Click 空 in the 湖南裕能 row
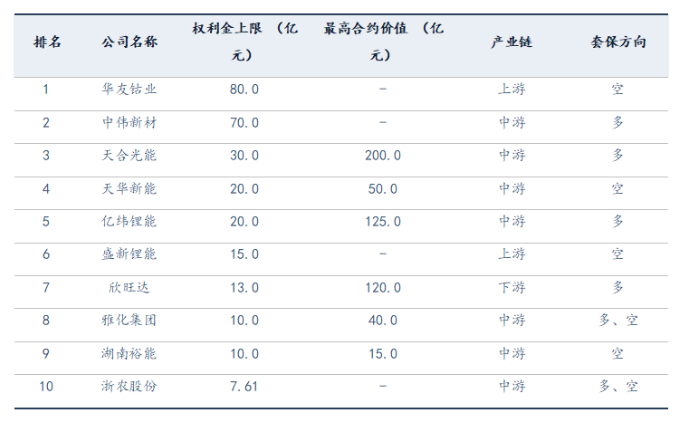 coord(618,354)
